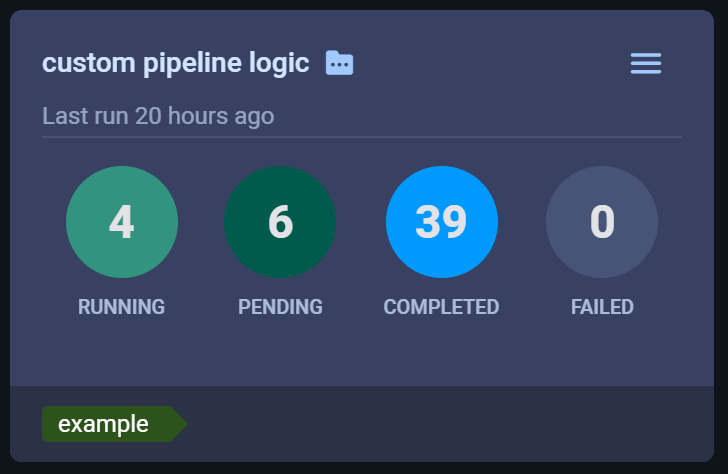
Task: Select the FAILED label
Action: tap(602, 307)
